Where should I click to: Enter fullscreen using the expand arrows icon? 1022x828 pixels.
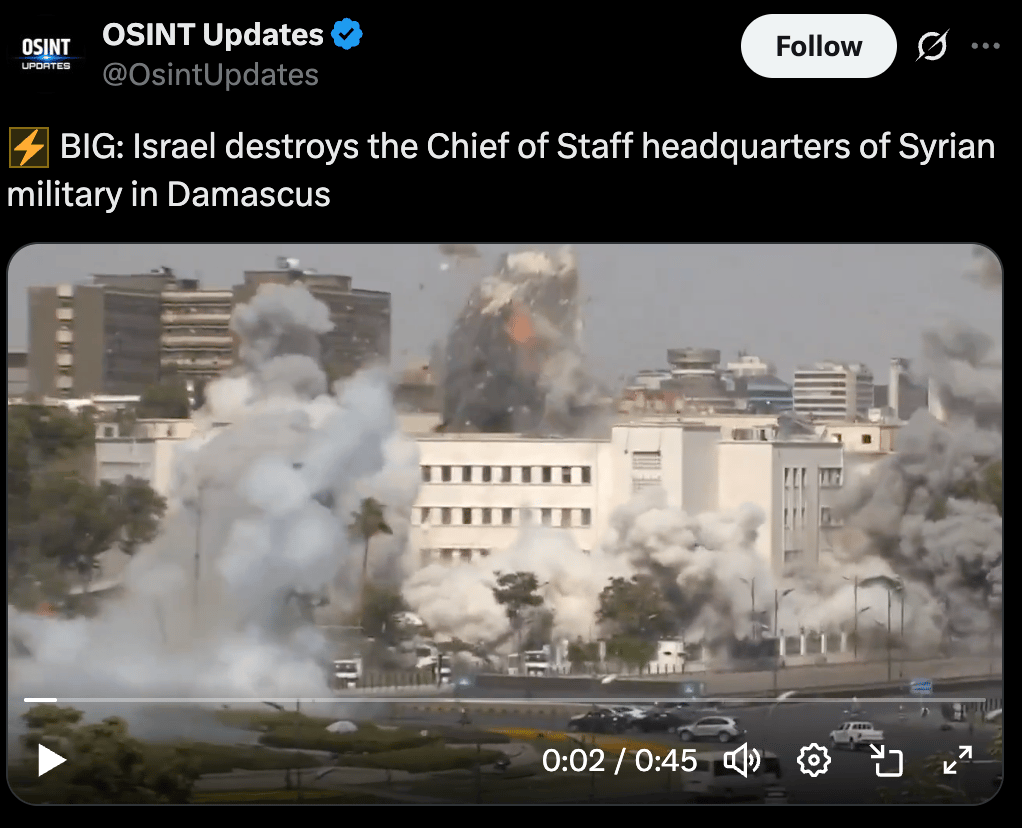[x=957, y=760]
